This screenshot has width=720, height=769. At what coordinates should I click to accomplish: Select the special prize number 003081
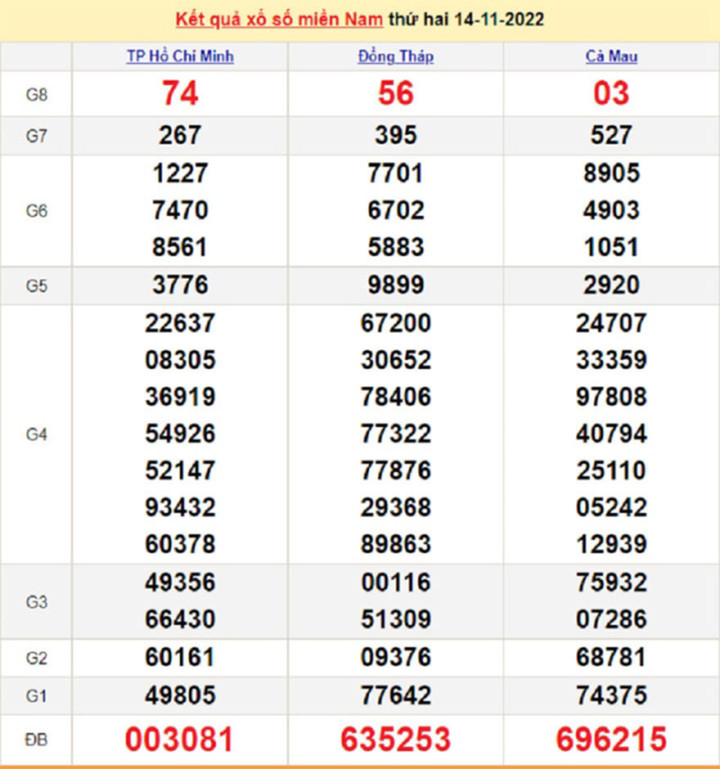pyautogui.click(x=180, y=740)
